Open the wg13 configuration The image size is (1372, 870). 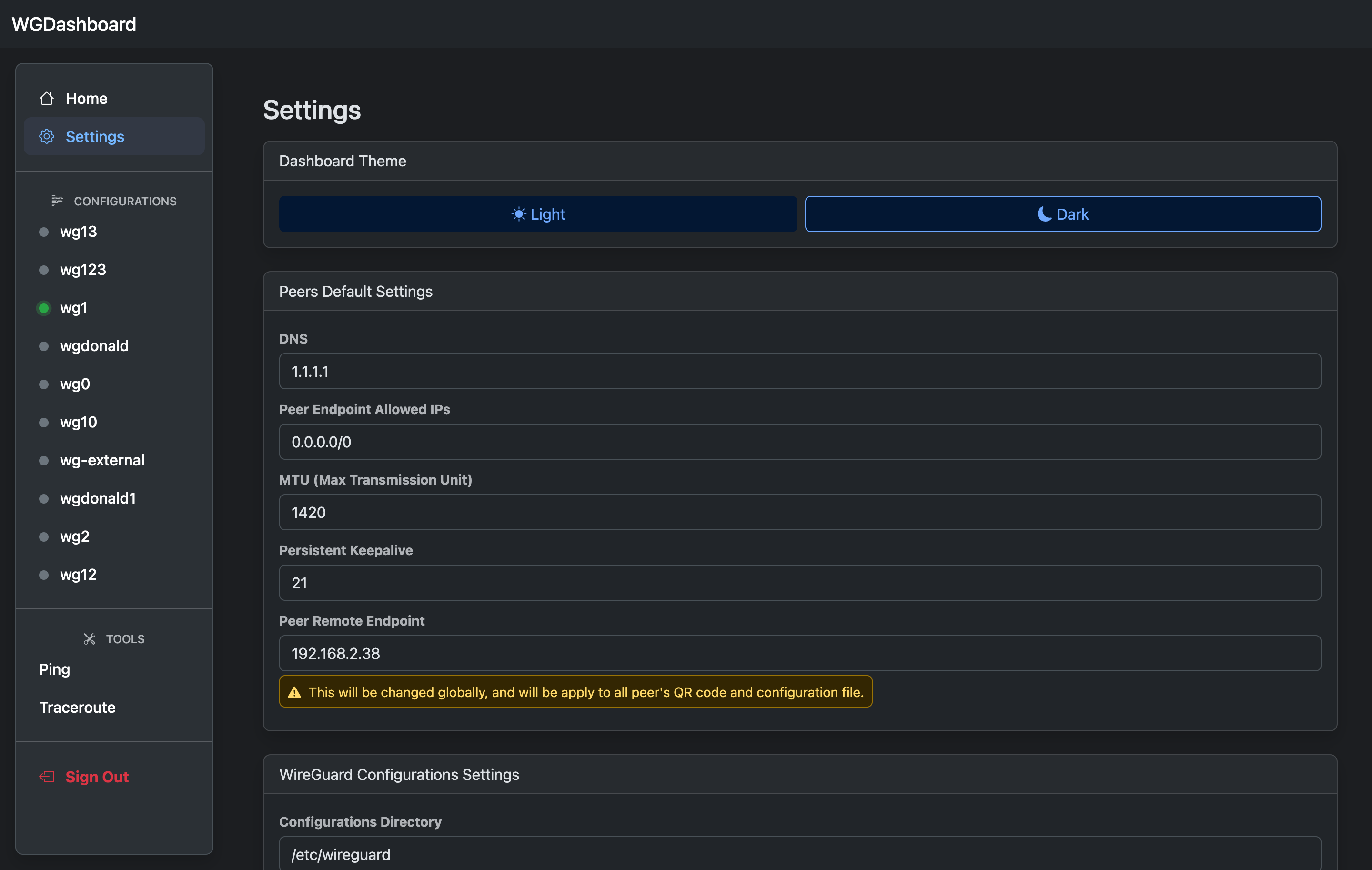click(x=114, y=232)
